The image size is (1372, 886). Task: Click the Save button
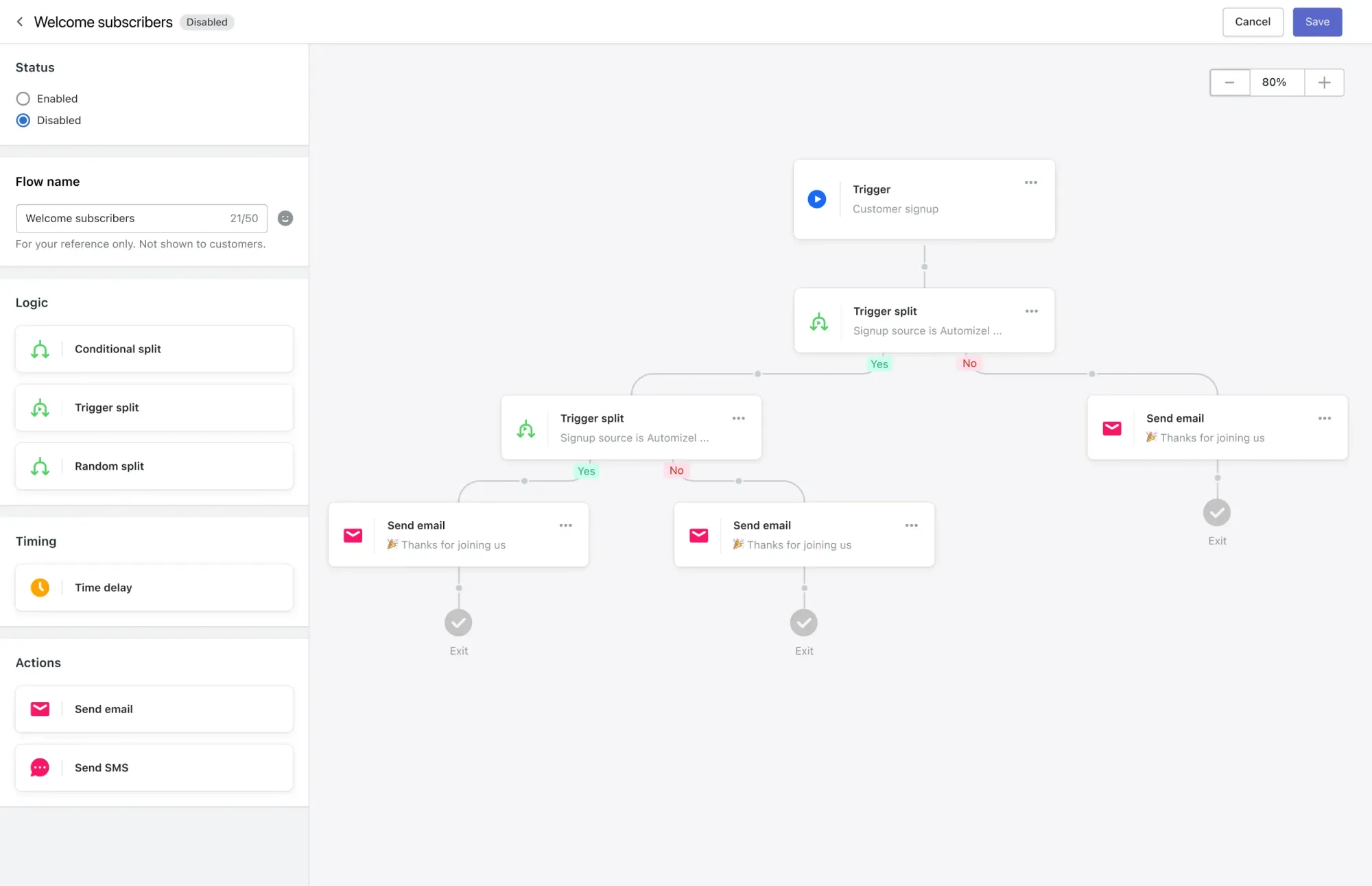[x=1316, y=22]
